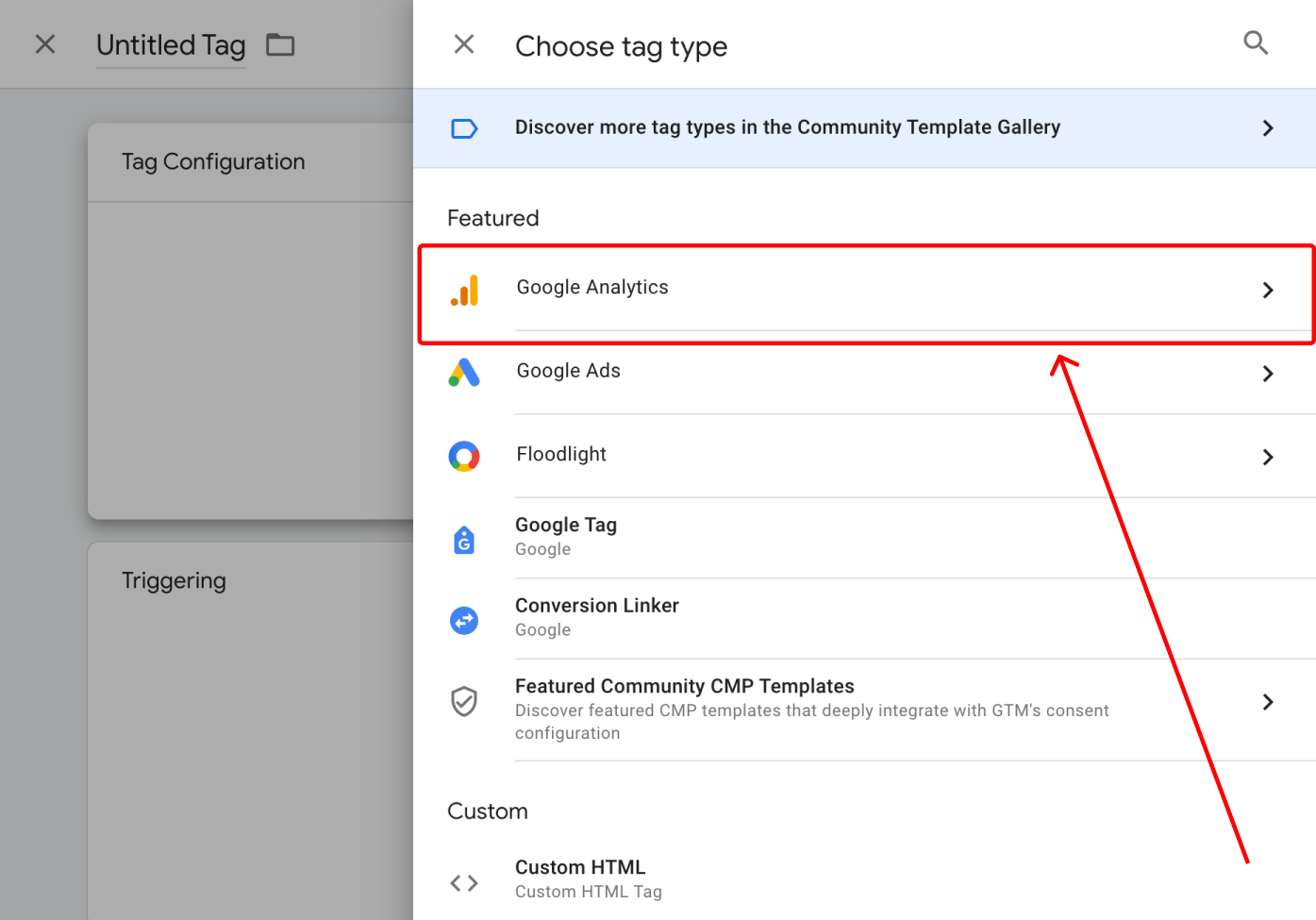Expand the Community Template Gallery chevron
1316x920 pixels.
point(1268,128)
